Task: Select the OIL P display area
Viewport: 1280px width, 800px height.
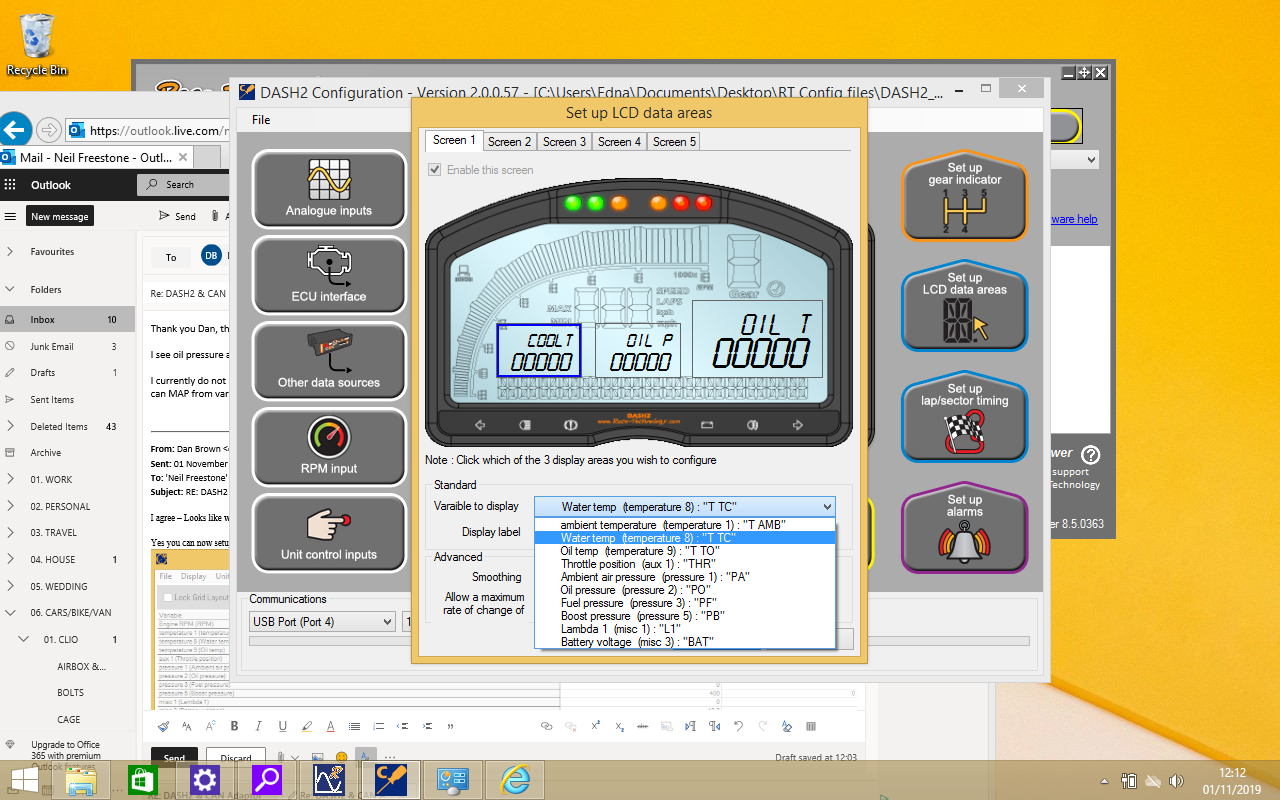Action: click(x=638, y=350)
